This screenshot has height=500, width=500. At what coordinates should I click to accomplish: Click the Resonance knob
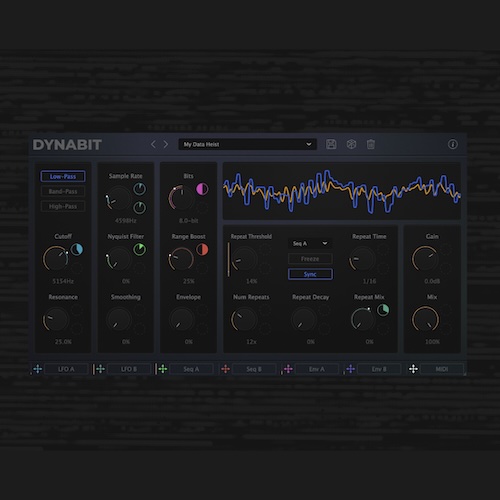56,319
